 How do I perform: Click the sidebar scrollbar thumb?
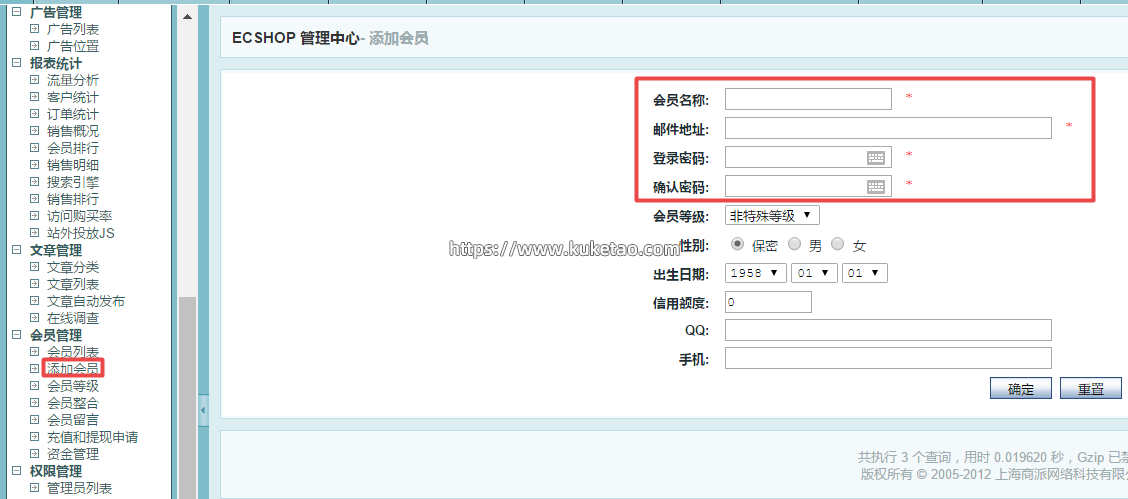pyautogui.click(x=187, y=398)
